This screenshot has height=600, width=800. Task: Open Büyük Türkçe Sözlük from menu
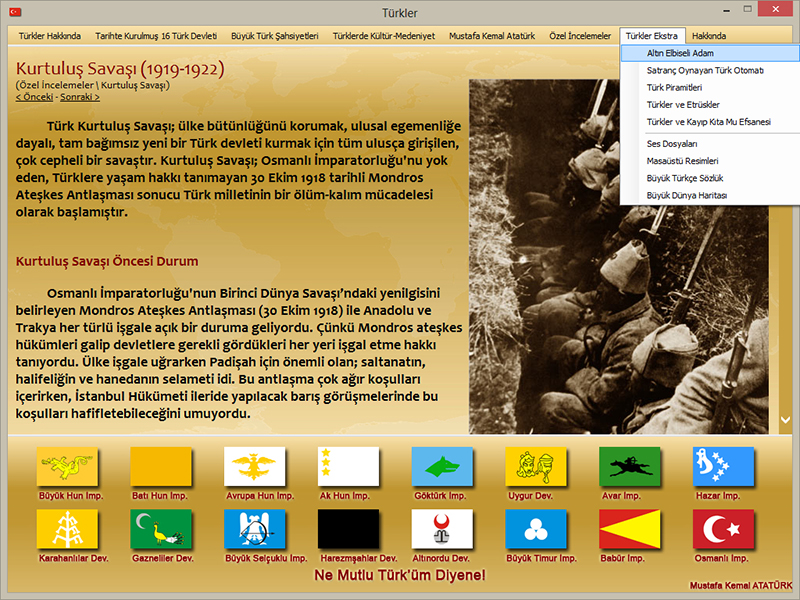click(x=684, y=177)
